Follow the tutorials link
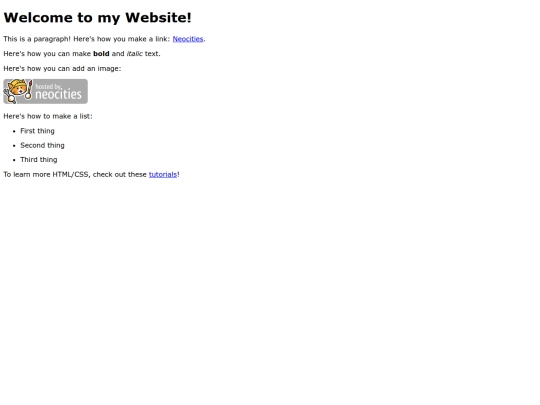Screen dimensions: 540x405 [x=163, y=175]
